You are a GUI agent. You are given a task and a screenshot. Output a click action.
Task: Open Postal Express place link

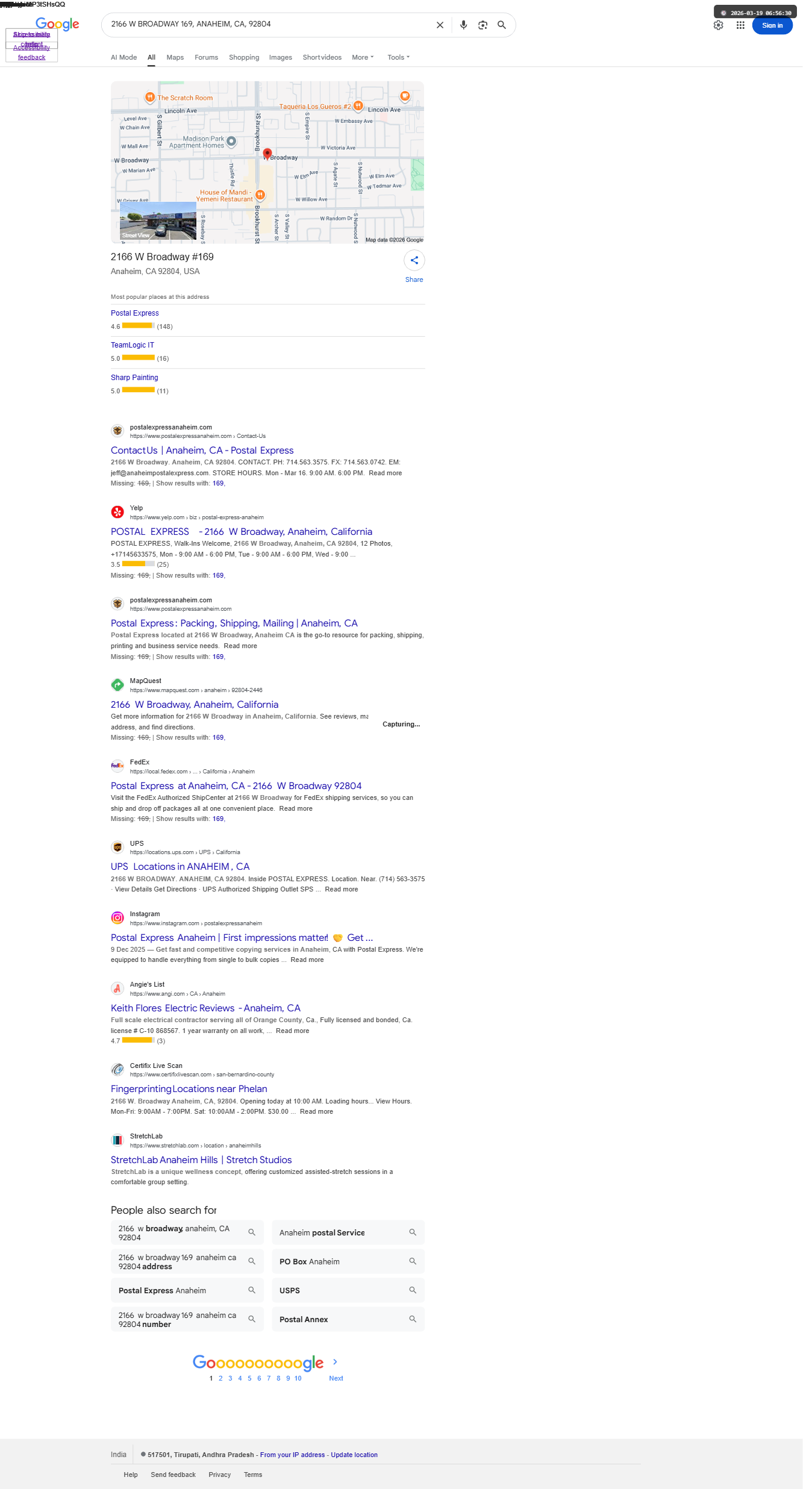[135, 313]
